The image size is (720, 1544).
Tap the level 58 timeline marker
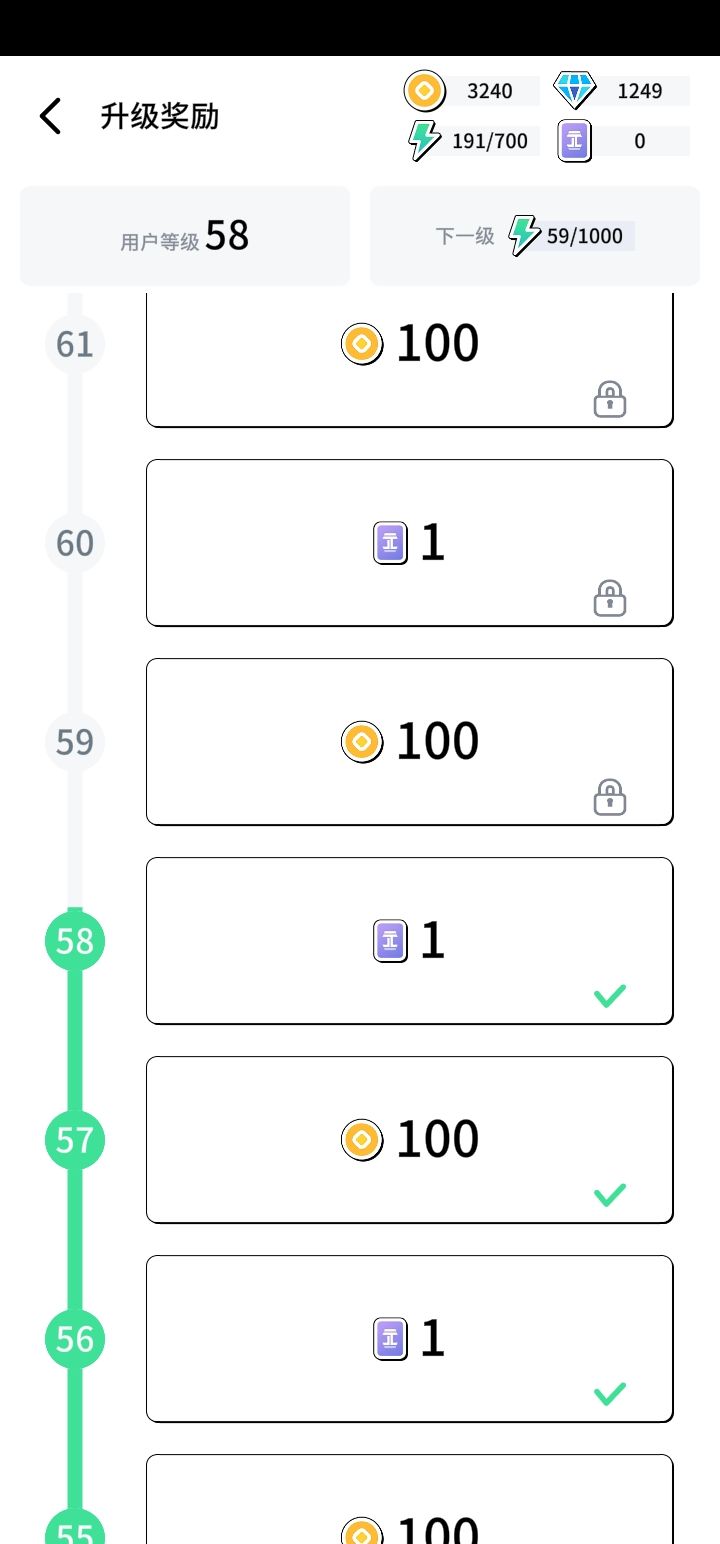[75, 941]
